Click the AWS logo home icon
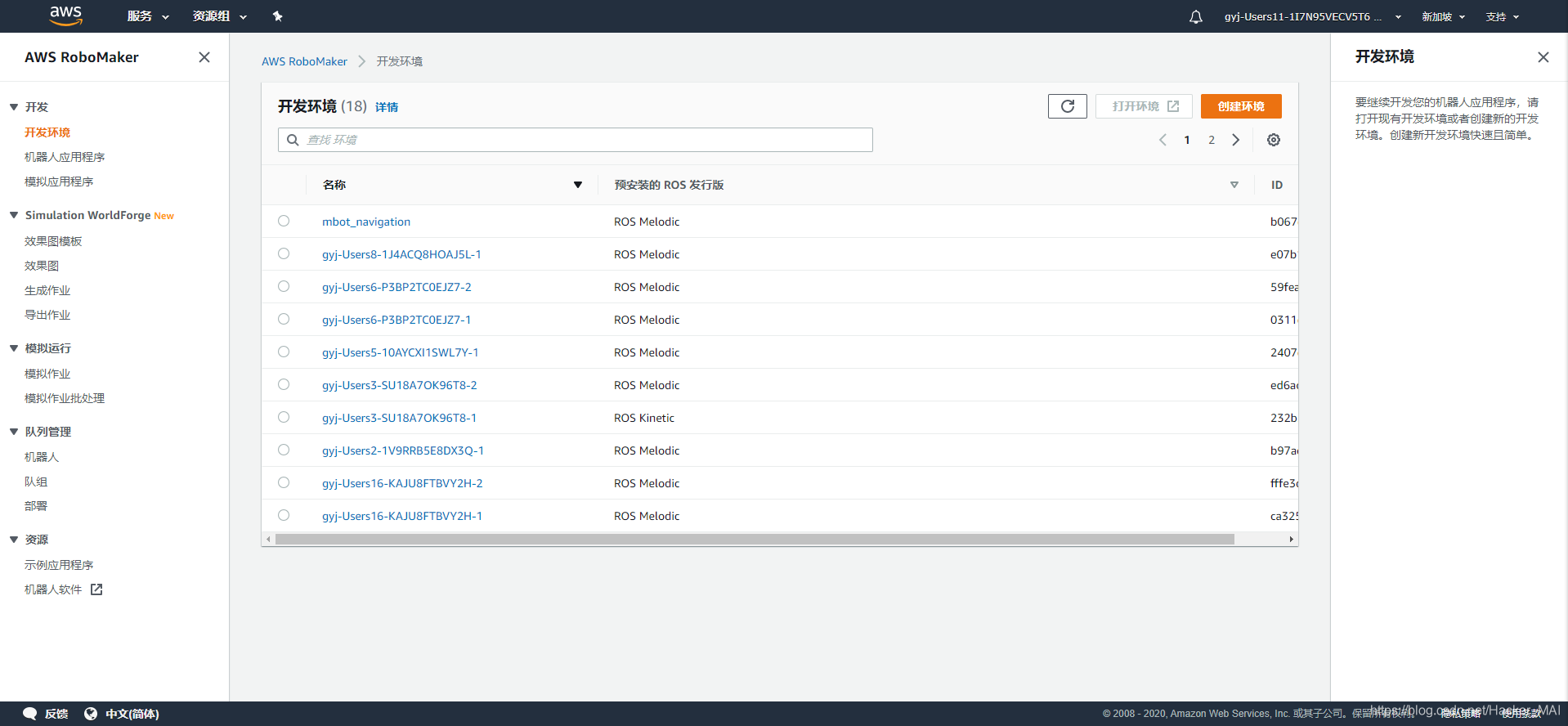The image size is (1568, 726). pos(65,16)
